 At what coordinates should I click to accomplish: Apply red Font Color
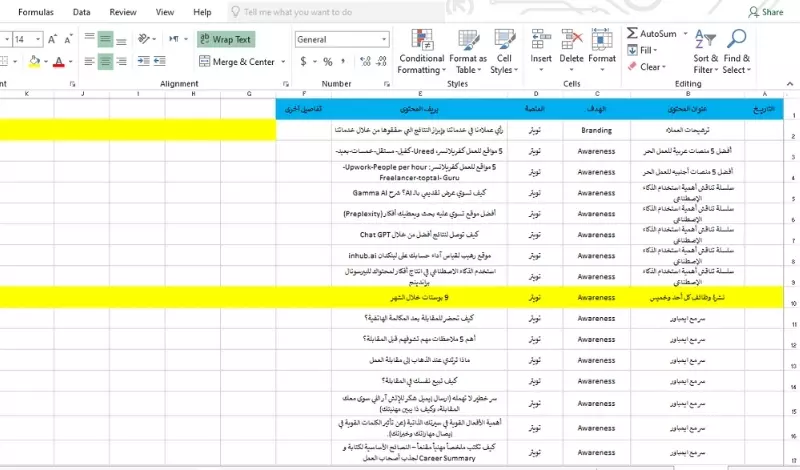point(59,62)
